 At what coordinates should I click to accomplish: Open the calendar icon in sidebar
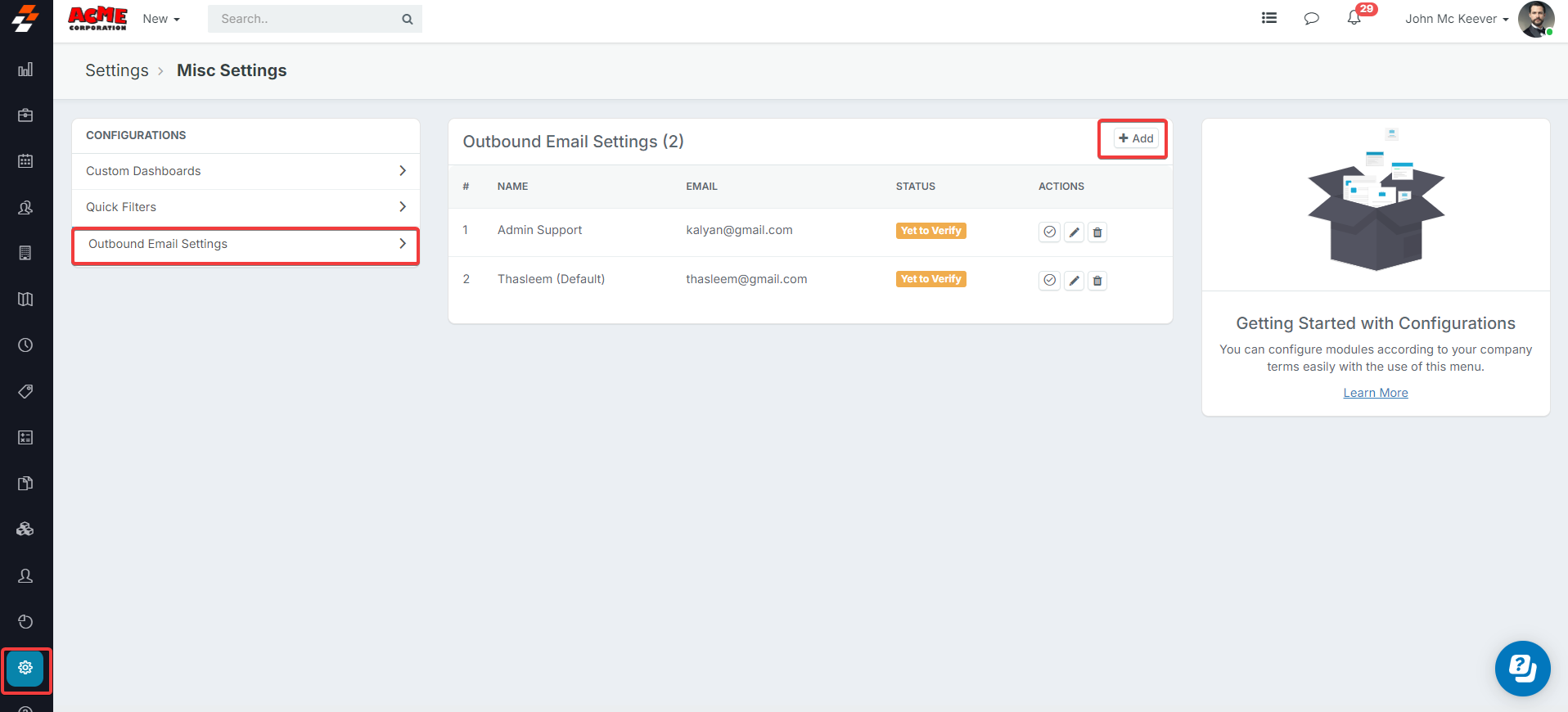pyautogui.click(x=25, y=161)
